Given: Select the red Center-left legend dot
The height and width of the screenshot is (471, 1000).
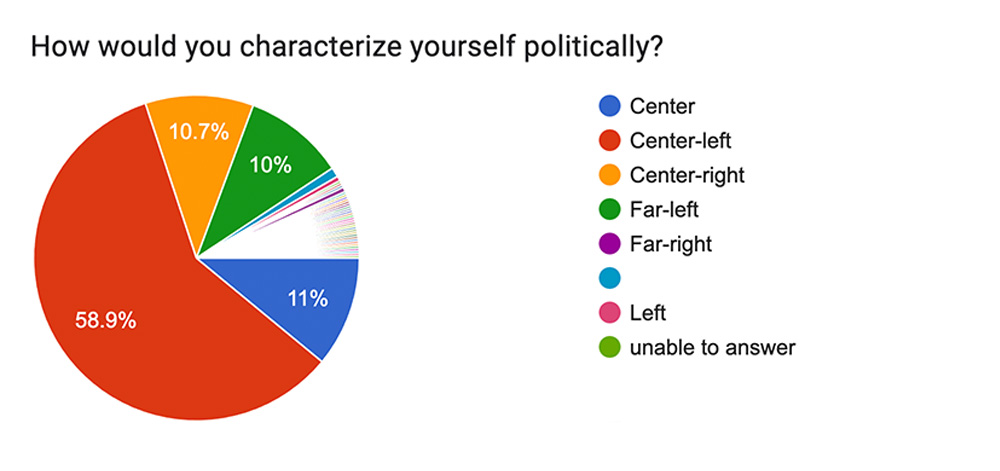Looking at the screenshot, I should (608, 140).
